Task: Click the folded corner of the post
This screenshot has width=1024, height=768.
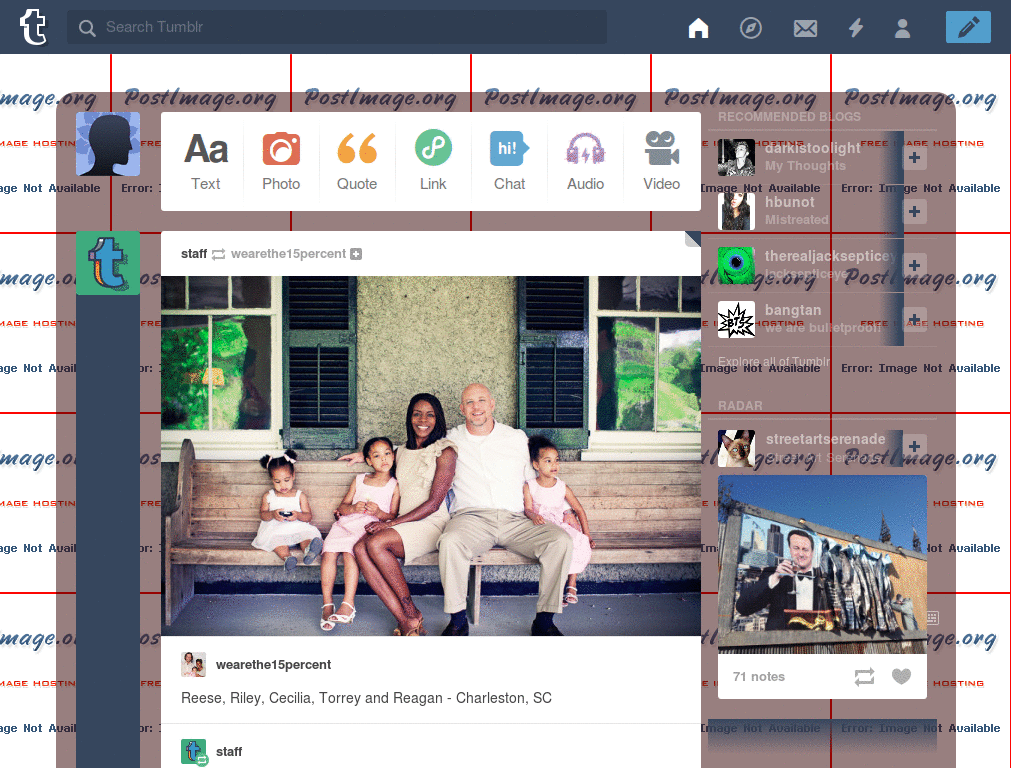Action: pos(693,239)
